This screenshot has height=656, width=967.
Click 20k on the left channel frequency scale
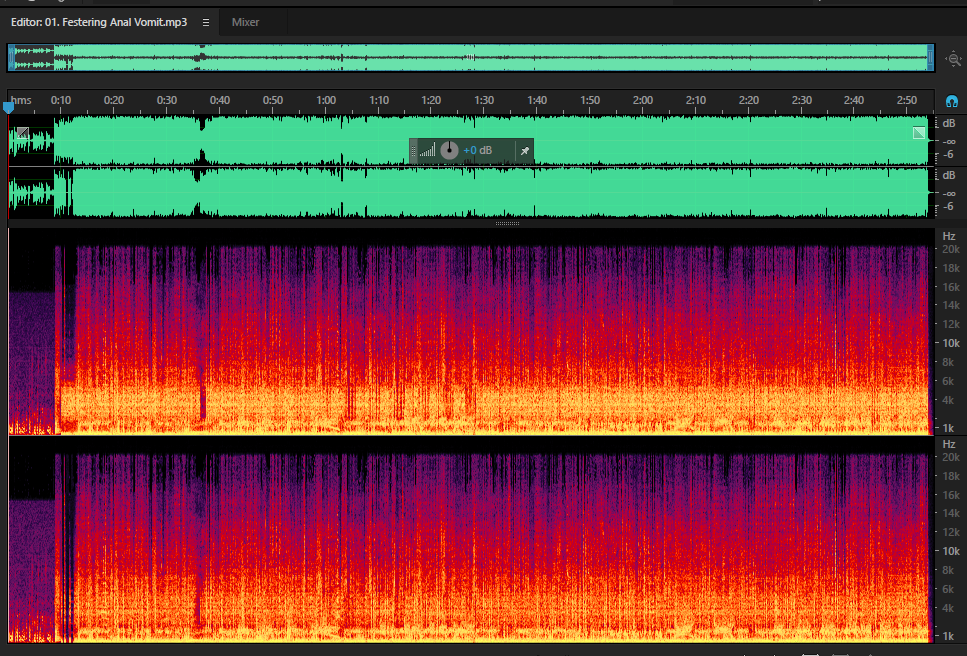950,249
